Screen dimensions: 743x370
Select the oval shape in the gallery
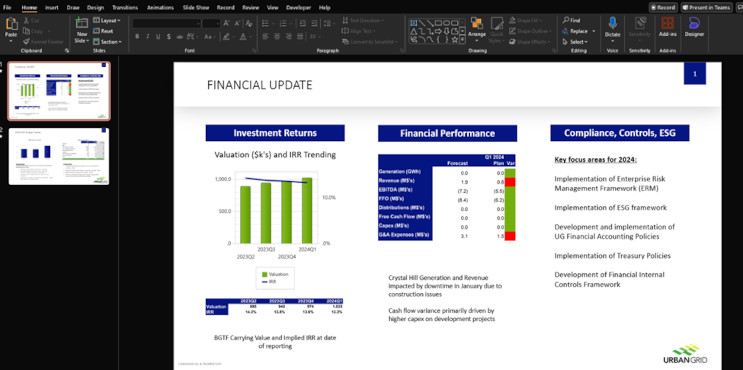(x=447, y=22)
